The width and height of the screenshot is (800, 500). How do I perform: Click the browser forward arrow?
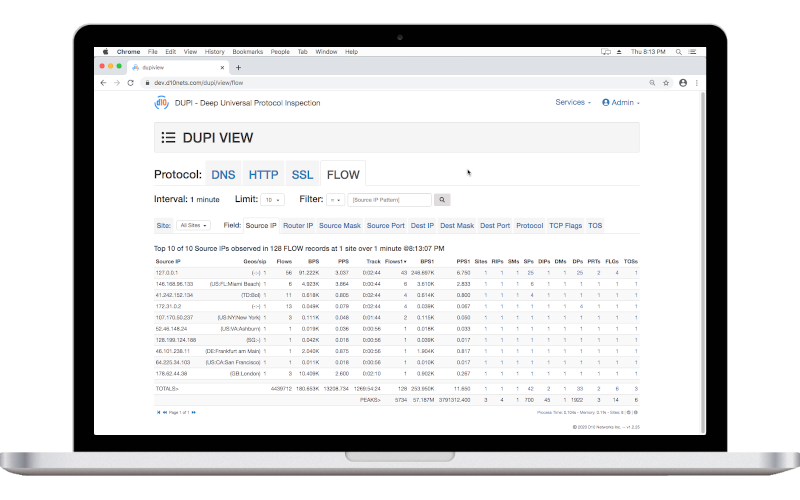117,83
